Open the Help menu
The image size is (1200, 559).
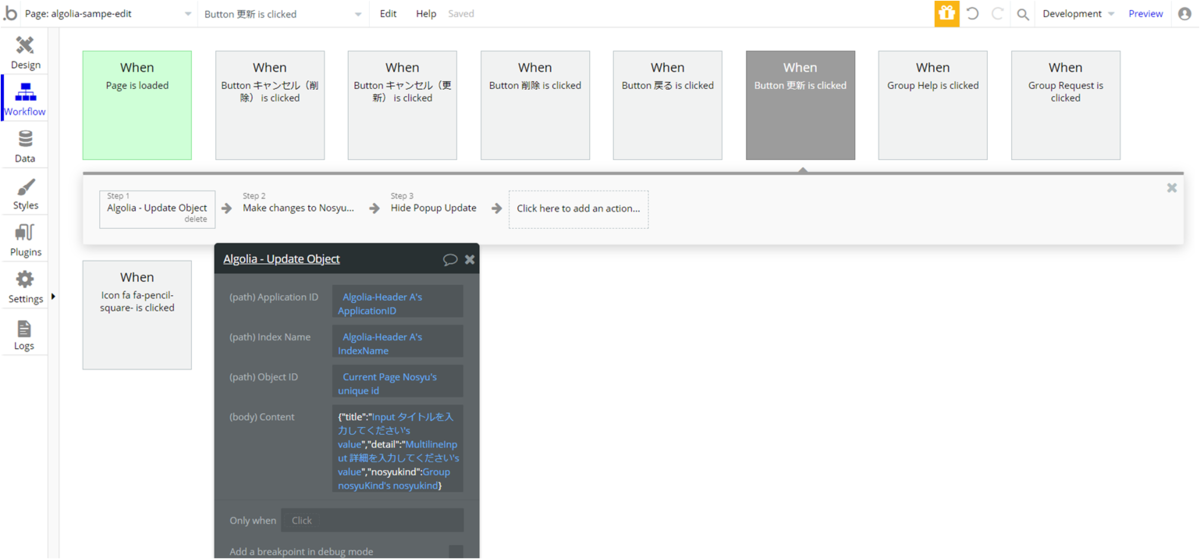[426, 14]
